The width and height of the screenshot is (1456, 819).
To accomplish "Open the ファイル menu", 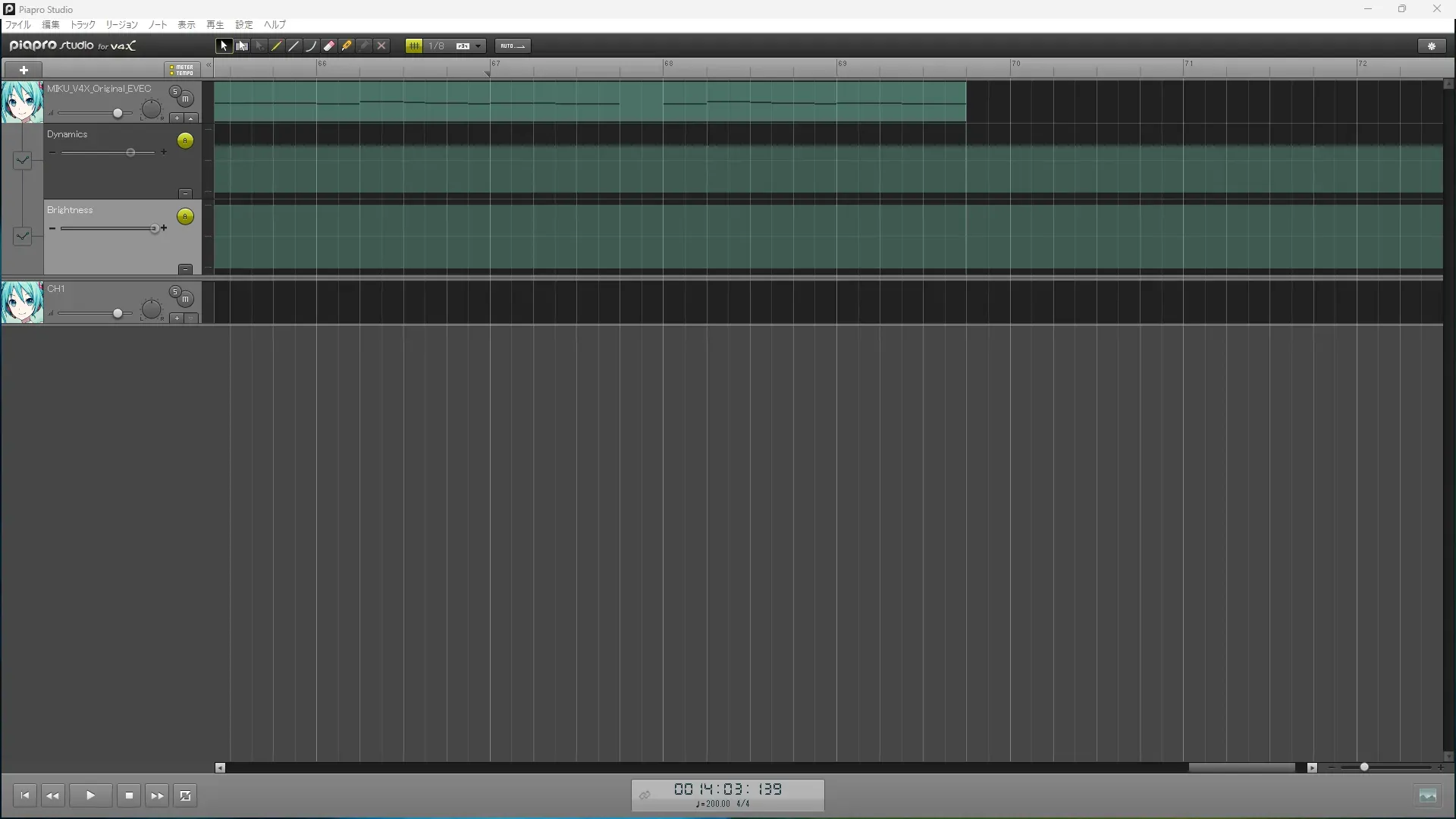I will click(18, 25).
